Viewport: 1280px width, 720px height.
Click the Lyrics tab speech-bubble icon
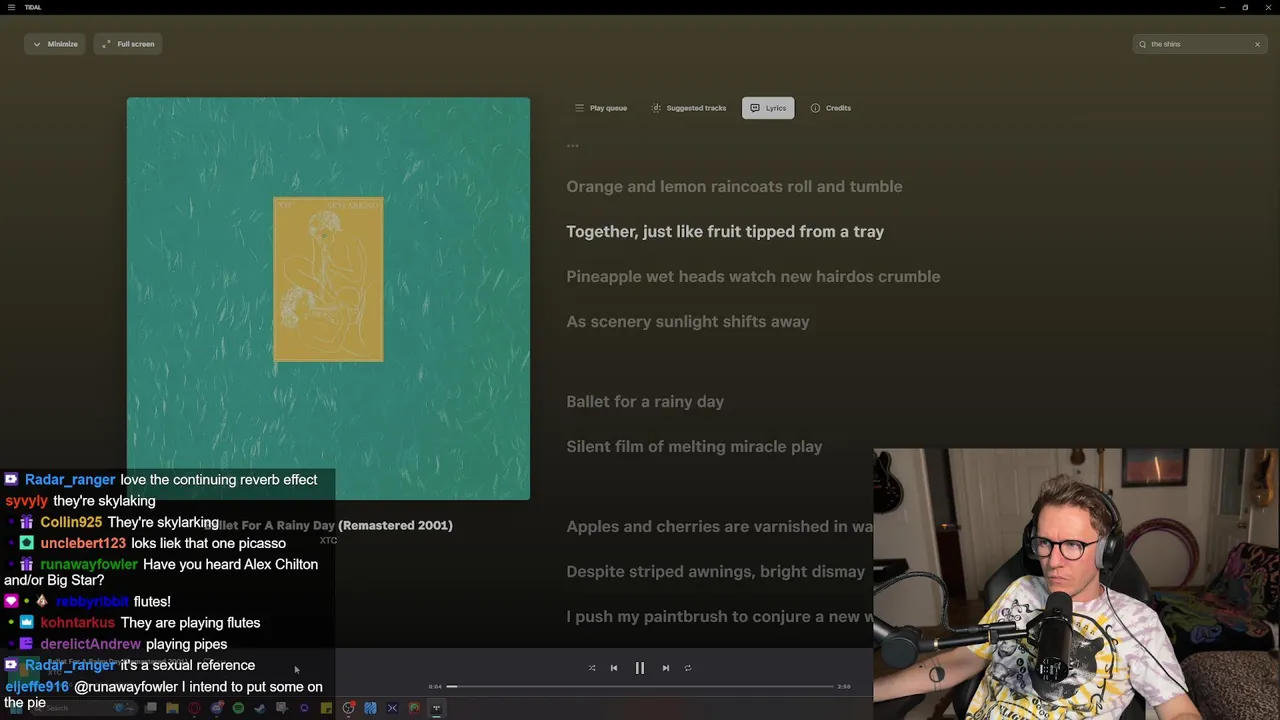coord(755,108)
